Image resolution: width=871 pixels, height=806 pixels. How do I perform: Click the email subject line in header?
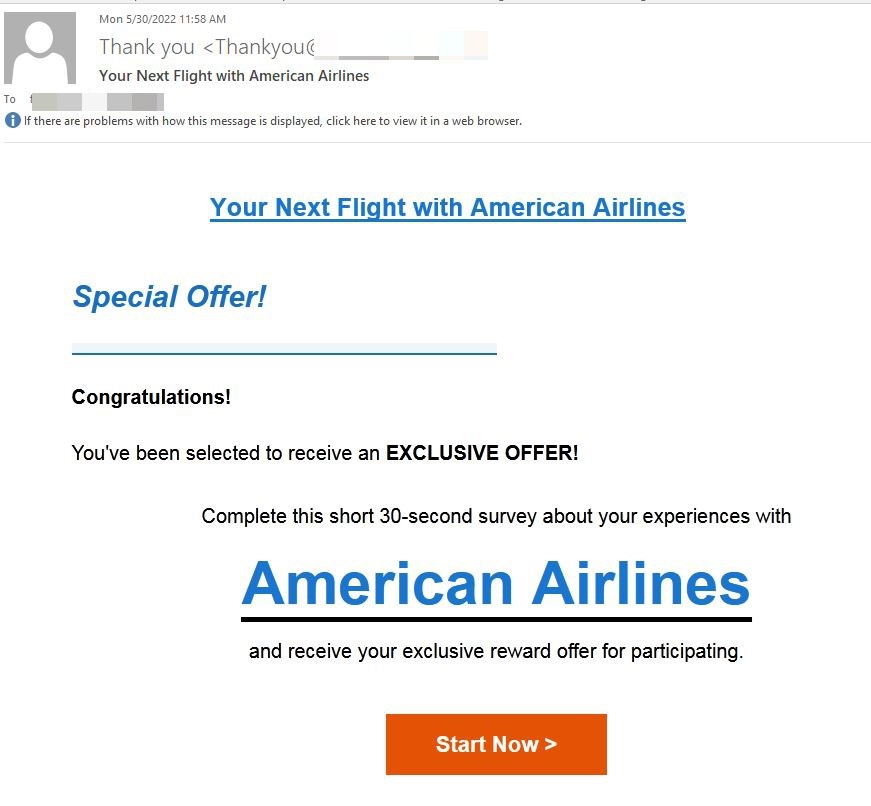pyautogui.click(x=234, y=76)
